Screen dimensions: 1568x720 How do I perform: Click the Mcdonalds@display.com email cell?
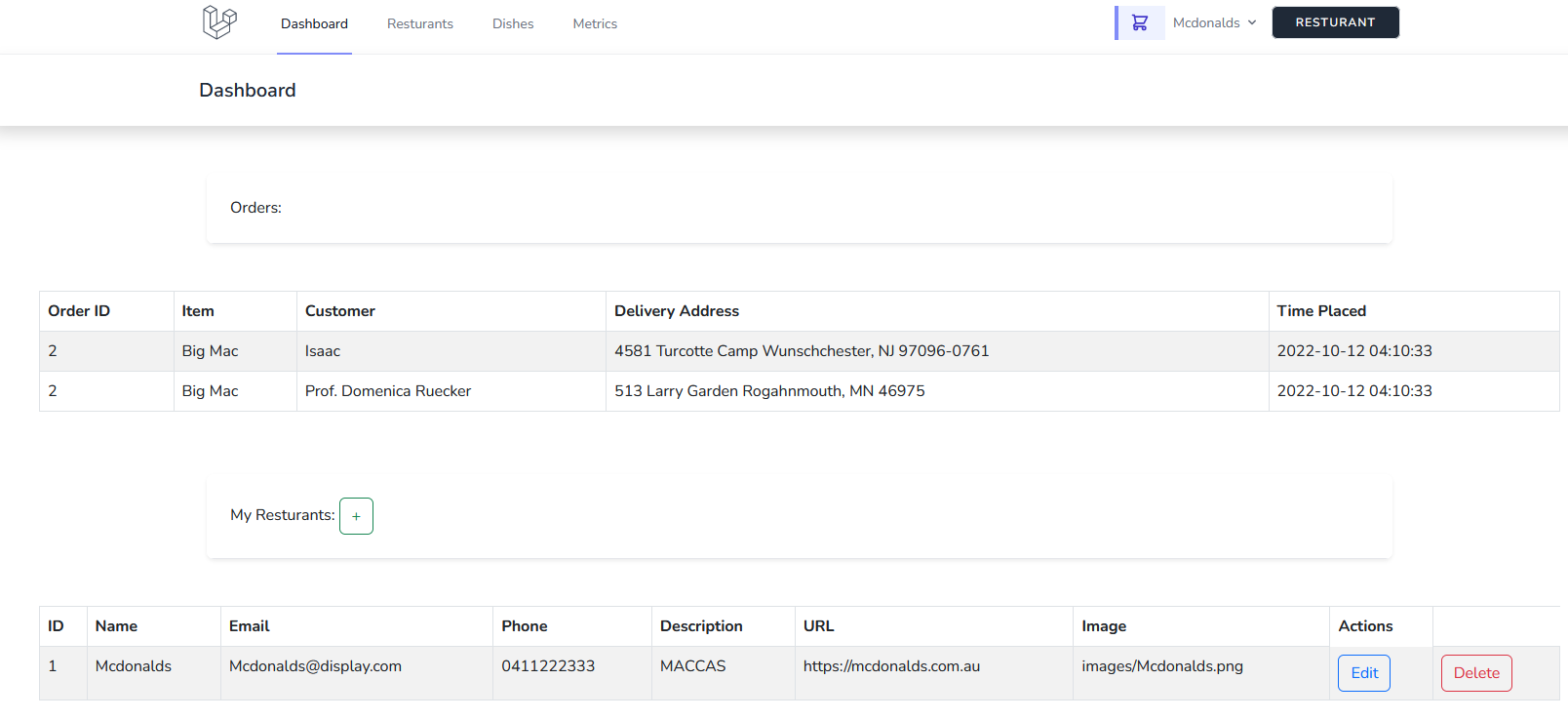pyautogui.click(x=357, y=673)
